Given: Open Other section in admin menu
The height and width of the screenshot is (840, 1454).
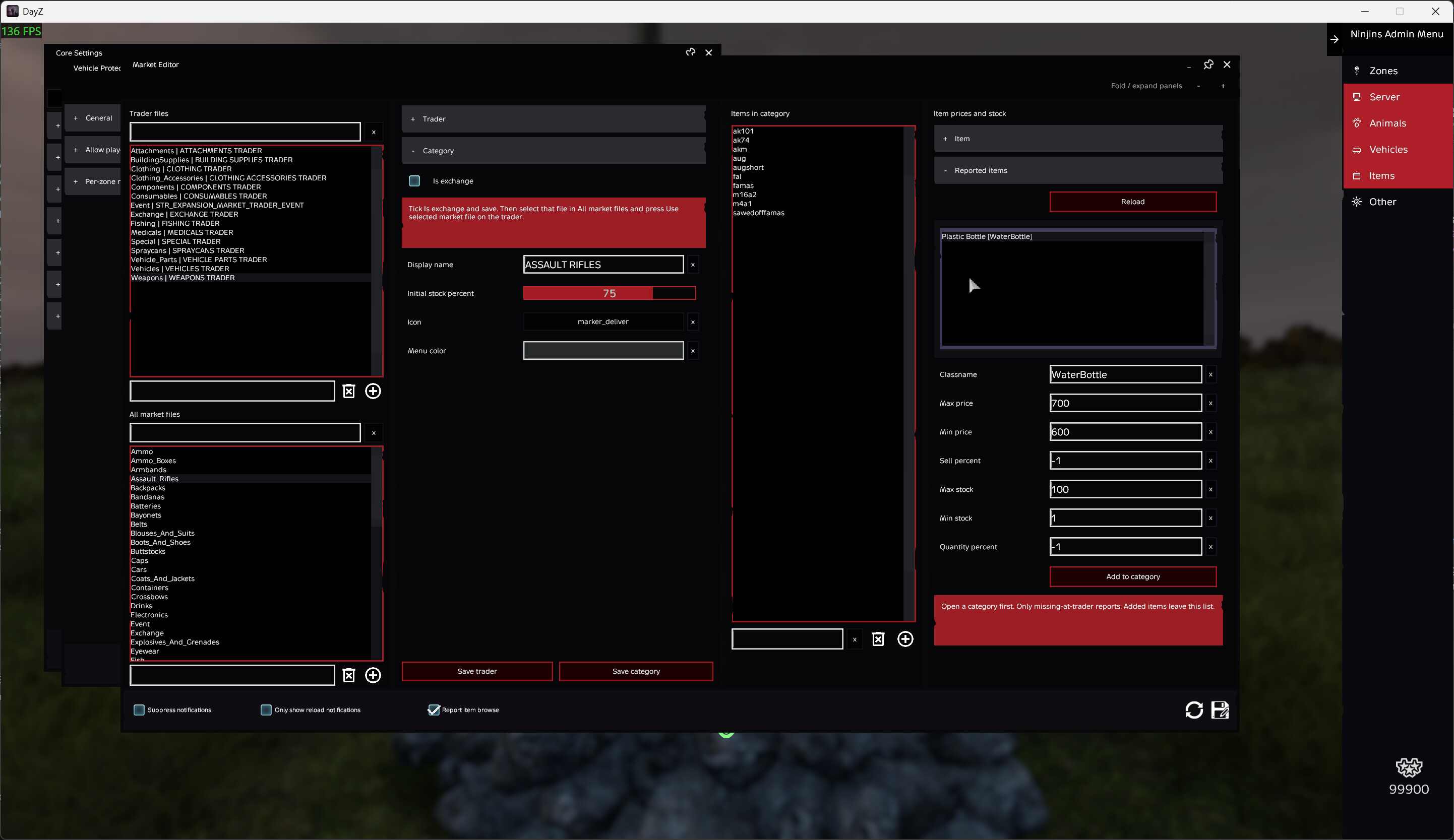Looking at the screenshot, I should pyautogui.click(x=1397, y=202).
